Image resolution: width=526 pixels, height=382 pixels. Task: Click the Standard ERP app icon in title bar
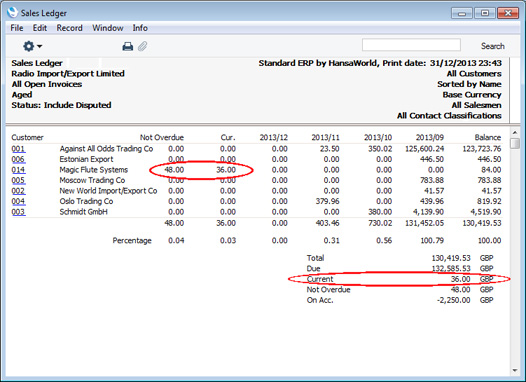point(12,12)
